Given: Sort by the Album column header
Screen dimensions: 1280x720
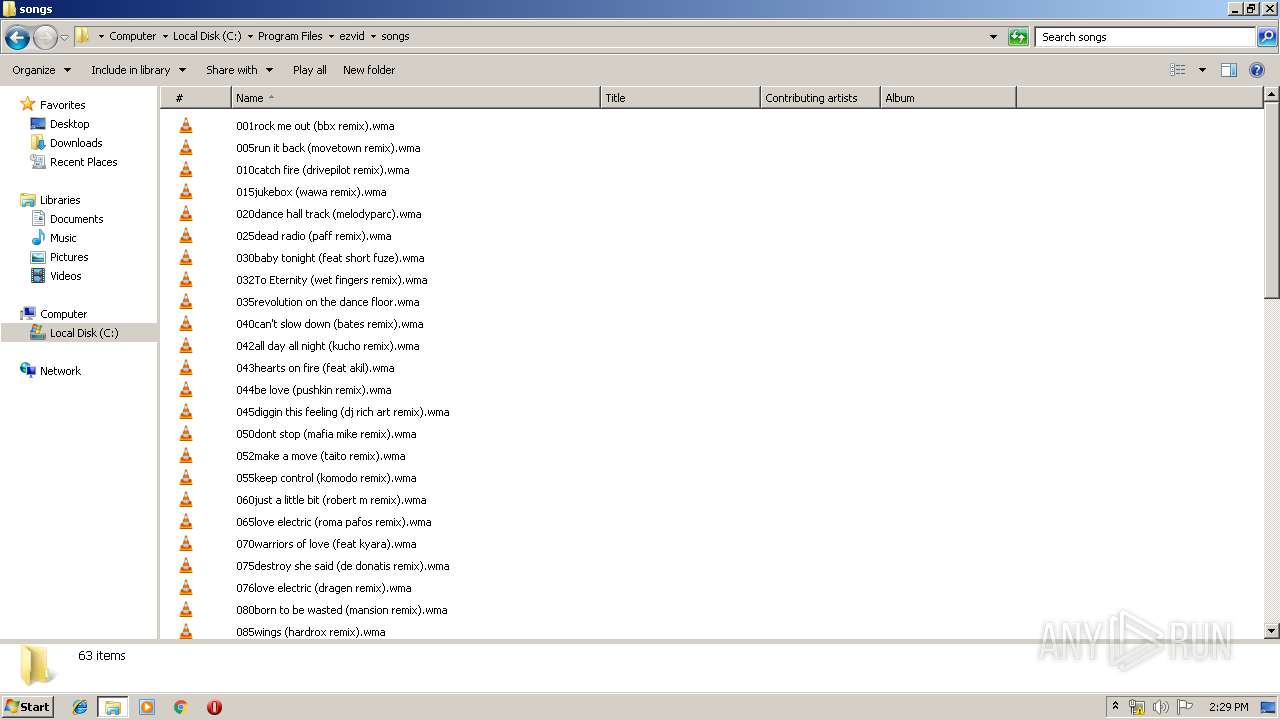Looking at the screenshot, I should tap(948, 98).
